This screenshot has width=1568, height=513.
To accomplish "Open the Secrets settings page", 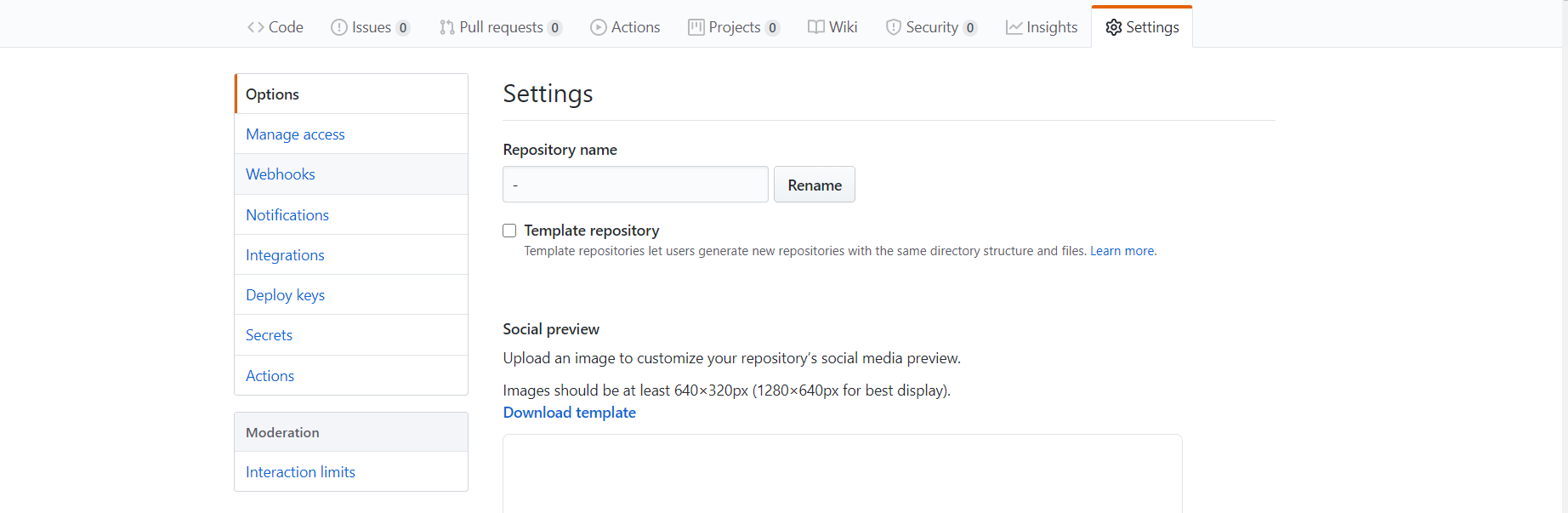I will tap(269, 335).
